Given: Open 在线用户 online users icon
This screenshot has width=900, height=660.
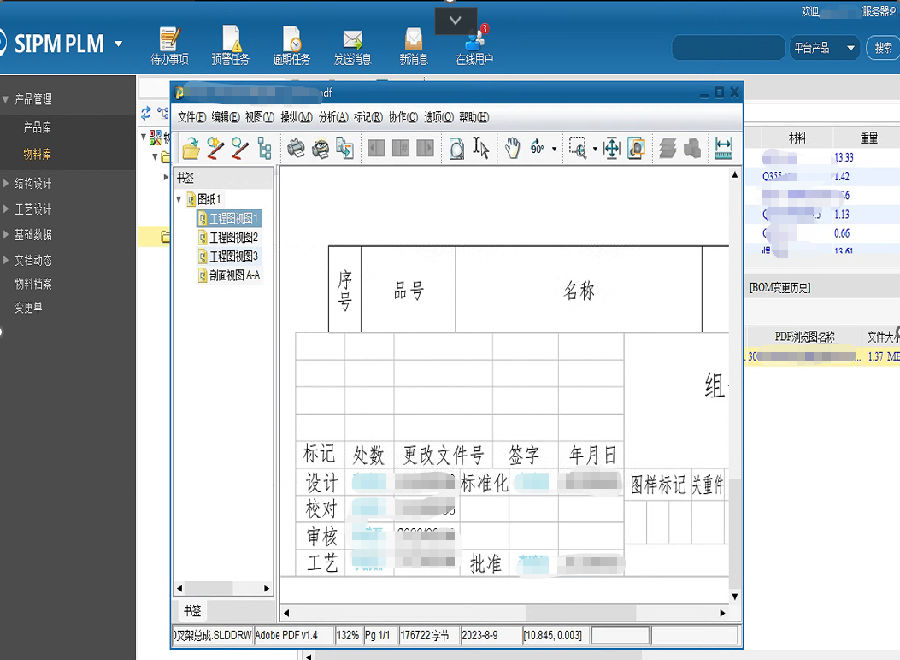Looking at the screenshot, I should (474, 46).
